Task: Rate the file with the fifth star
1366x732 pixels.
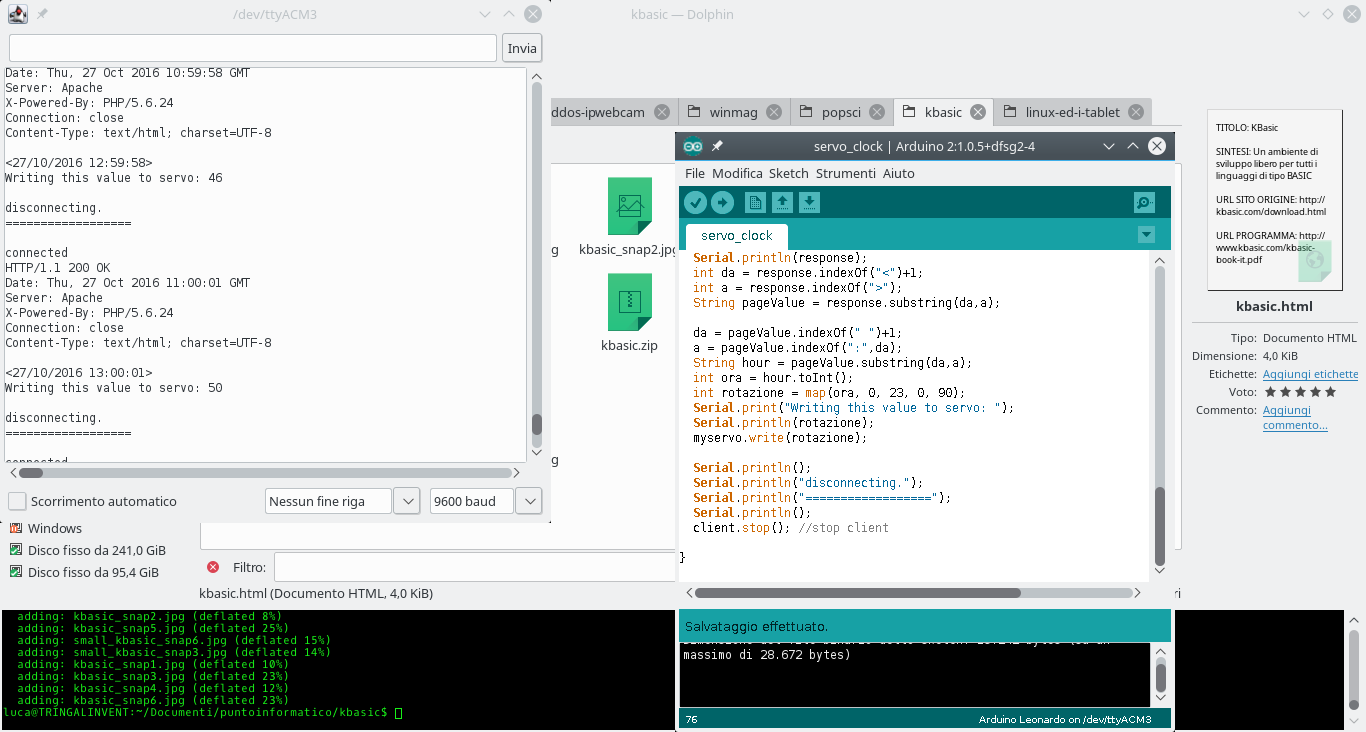Action: coord(1330,392)
